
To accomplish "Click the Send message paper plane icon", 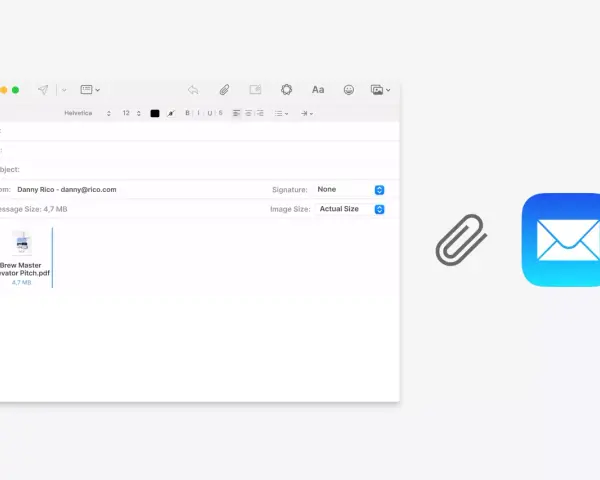I will 43,90.
